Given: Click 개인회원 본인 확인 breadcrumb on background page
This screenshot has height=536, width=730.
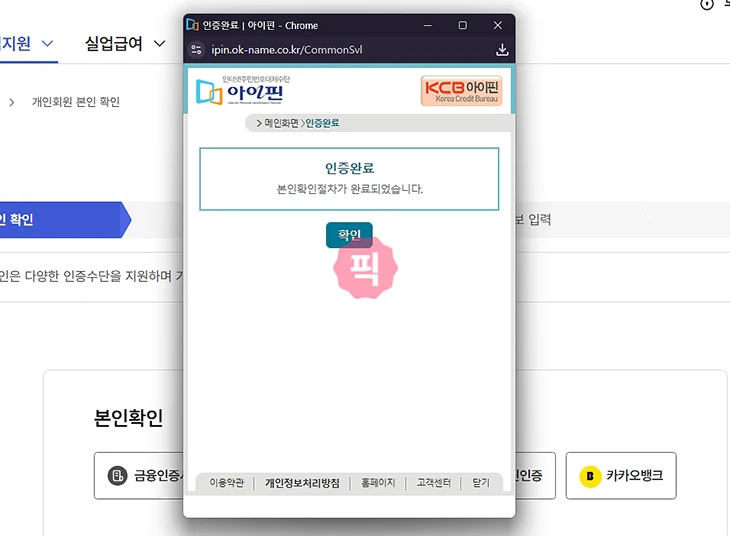Looking at the screenshot, I should [x=75, y=102].
